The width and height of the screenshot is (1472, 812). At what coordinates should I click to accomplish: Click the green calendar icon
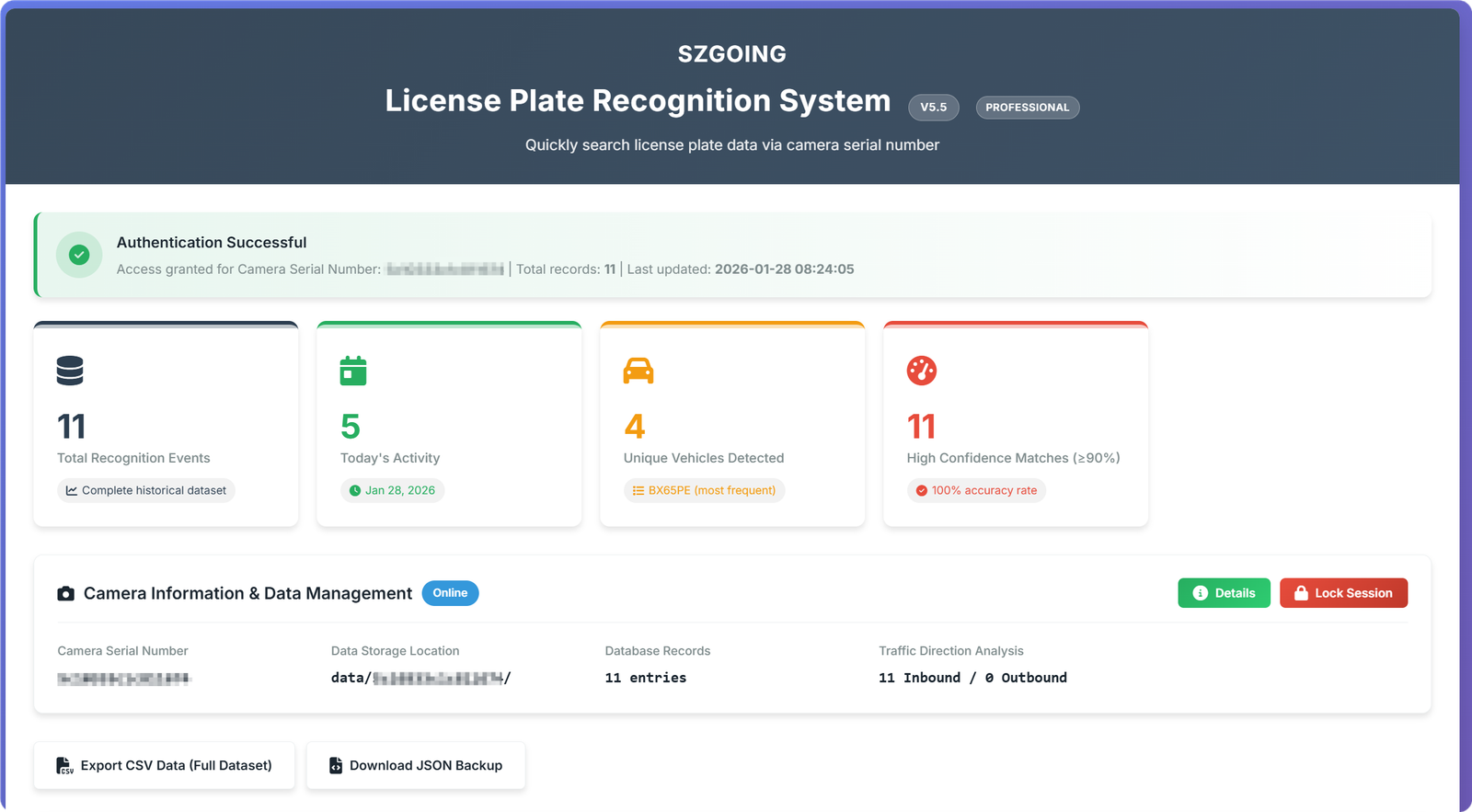coord(353,371)
